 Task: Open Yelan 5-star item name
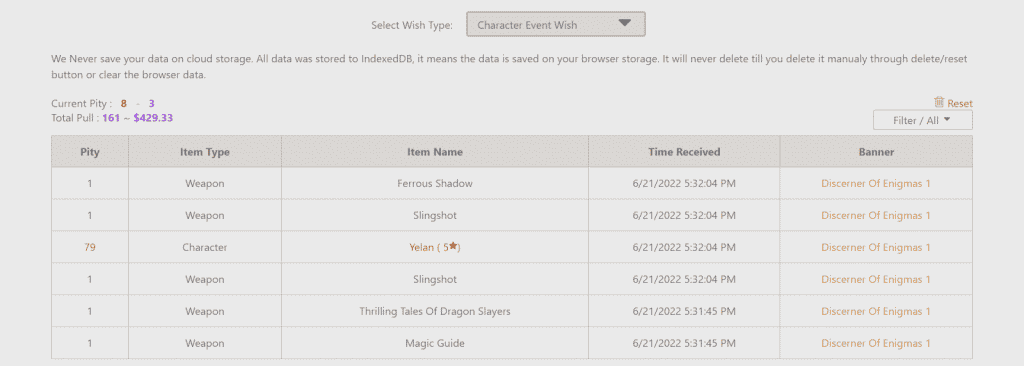(x=435, y=247)
